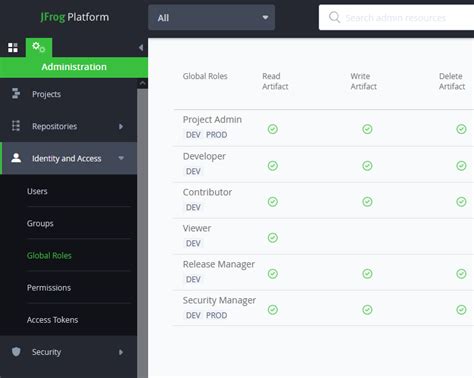Image resolution: width=474 pixels, height=378 pixels.
Task: Select the Administration gears icon tab
Action: (x=39, y=47)
